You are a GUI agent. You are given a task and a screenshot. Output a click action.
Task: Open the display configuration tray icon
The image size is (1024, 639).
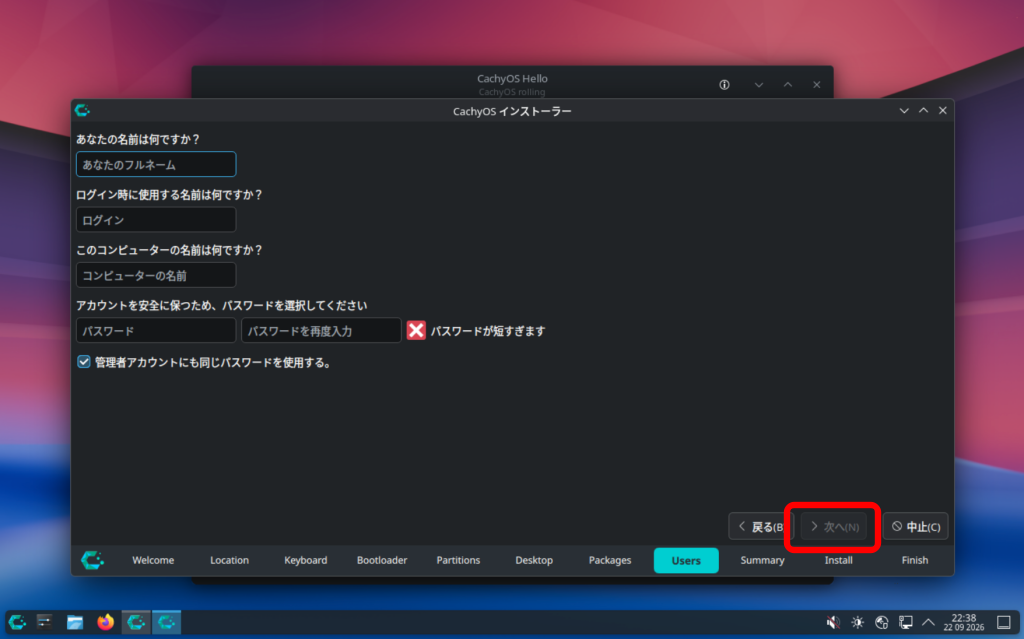906,623
